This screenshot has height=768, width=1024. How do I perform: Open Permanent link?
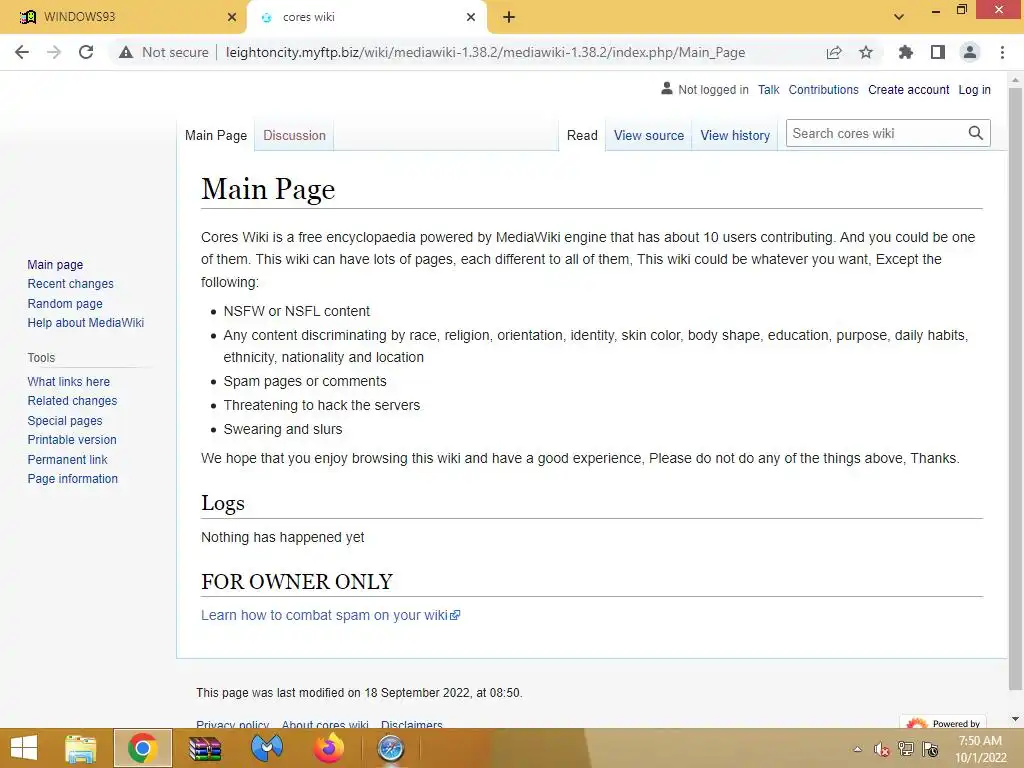pos(67,459)
